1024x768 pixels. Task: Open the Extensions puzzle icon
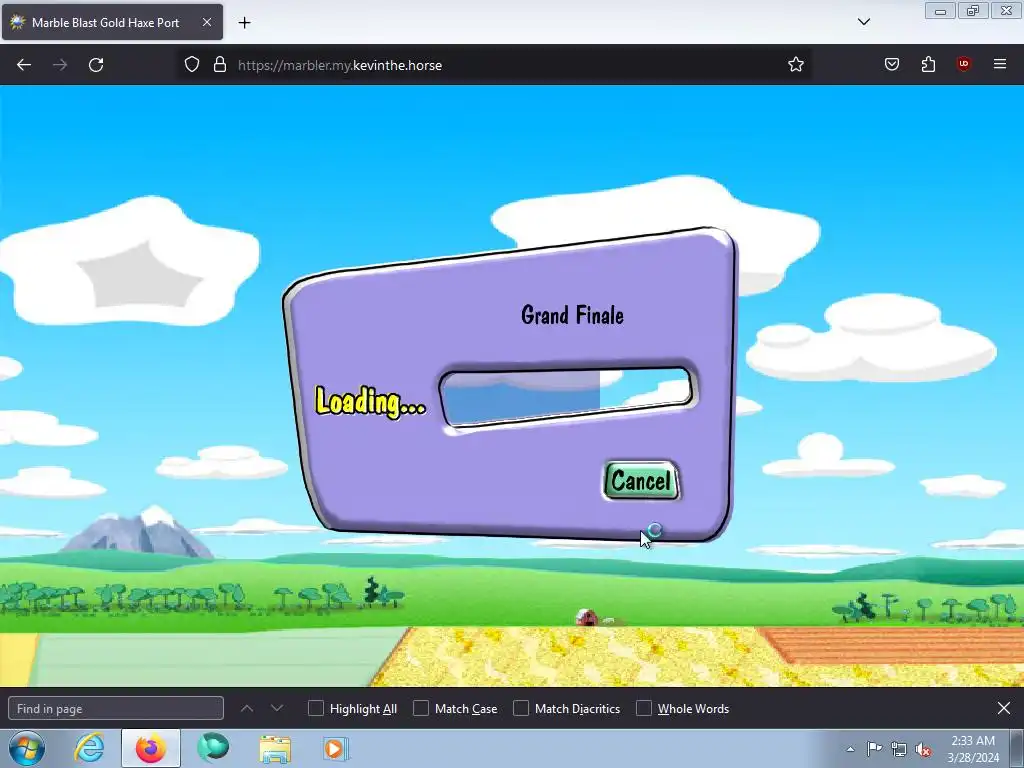pos(928,65)
